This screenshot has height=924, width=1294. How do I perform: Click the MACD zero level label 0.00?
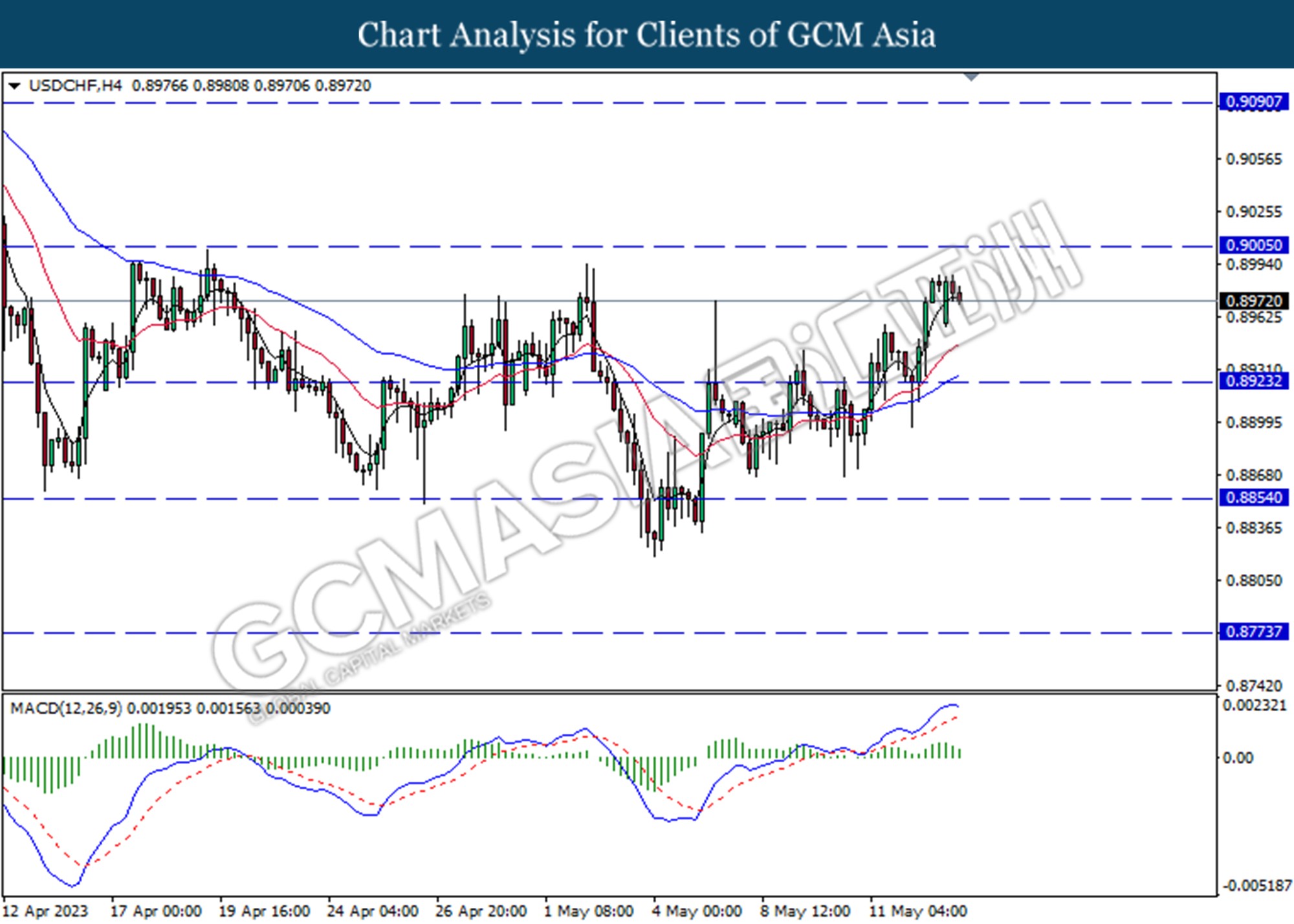click(x=1237, y=758)
